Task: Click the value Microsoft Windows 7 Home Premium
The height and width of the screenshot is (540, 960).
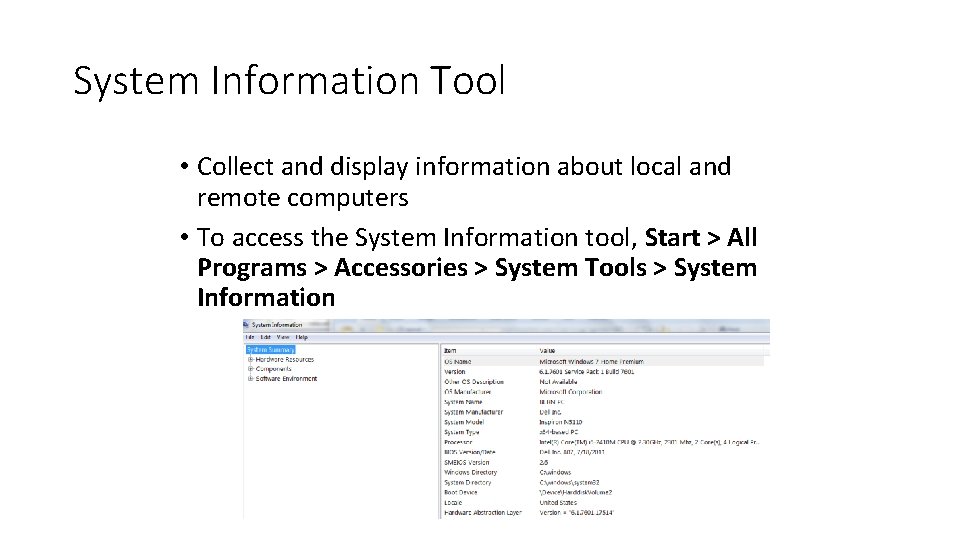Action: 591,362
